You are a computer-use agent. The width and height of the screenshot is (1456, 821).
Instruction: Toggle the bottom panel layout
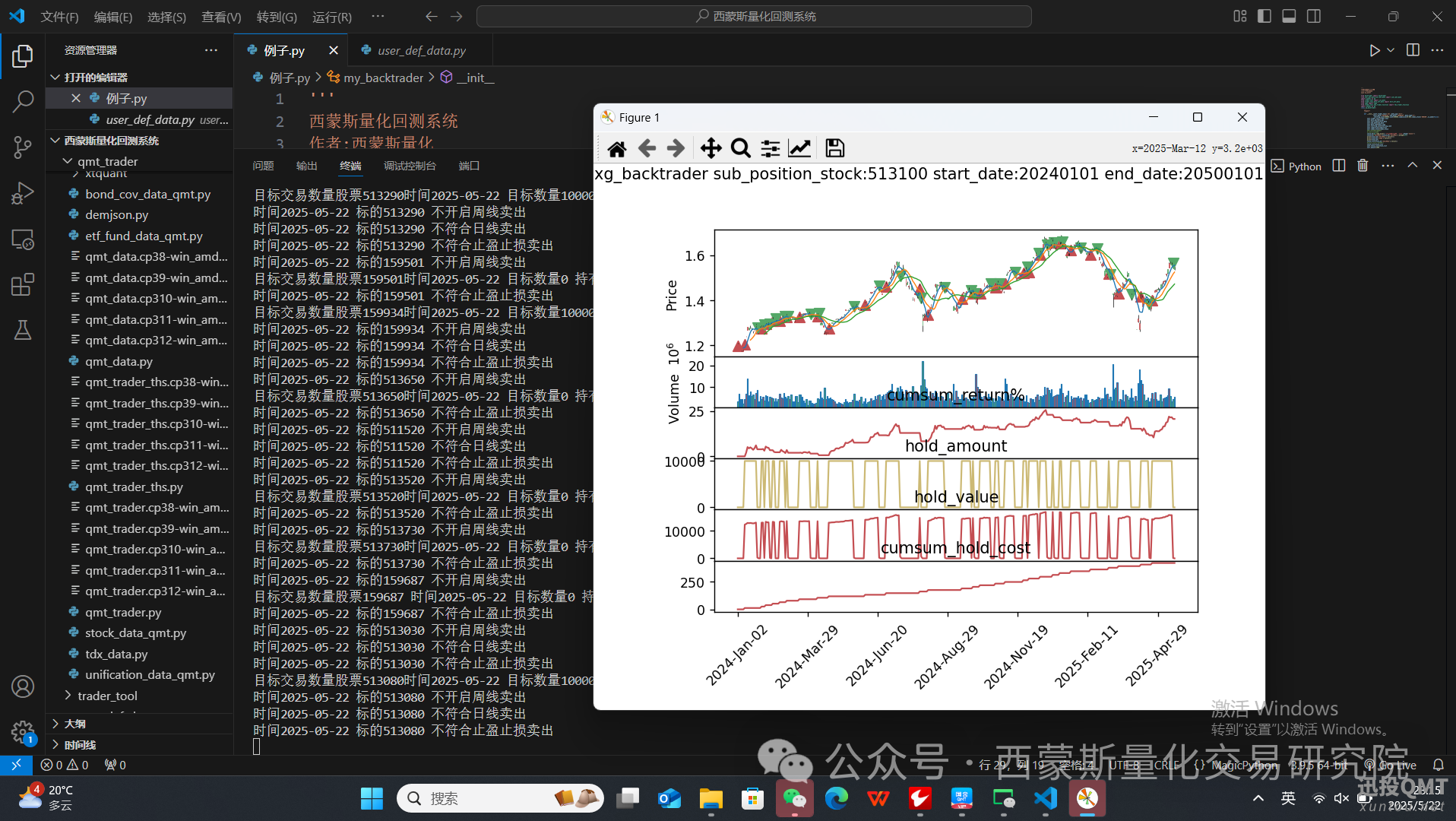coord(1289,16)
